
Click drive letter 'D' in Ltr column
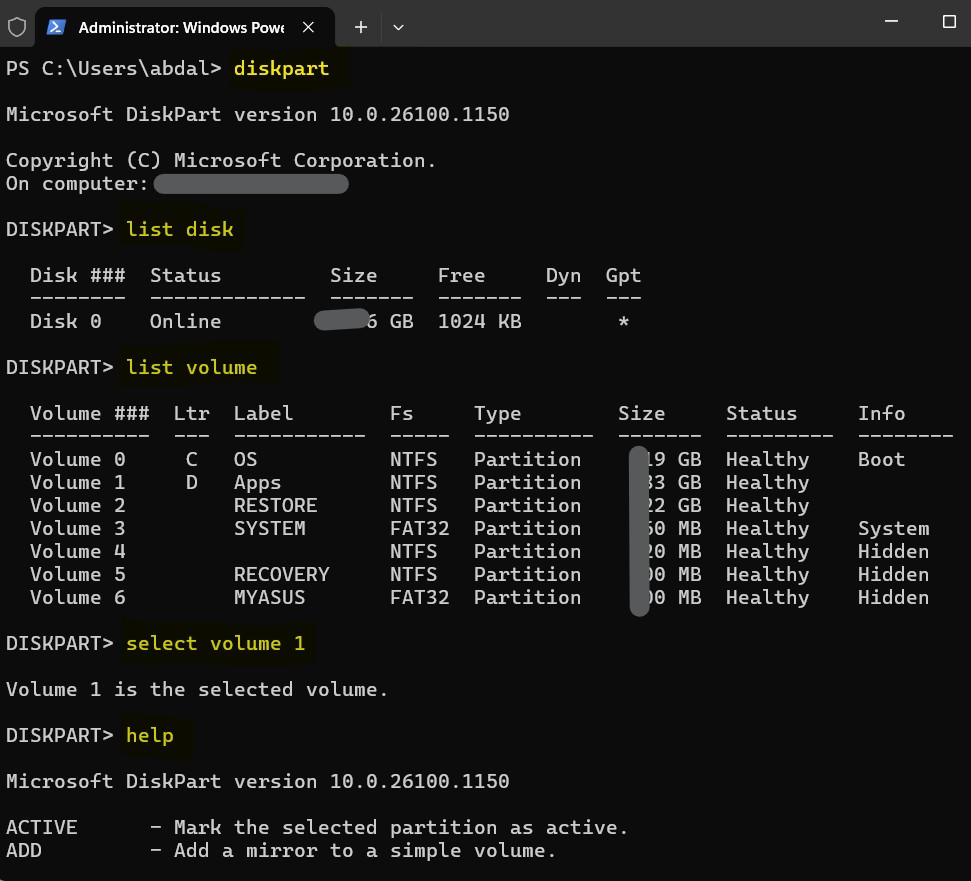pyautogui.click(x=191, y=482)
